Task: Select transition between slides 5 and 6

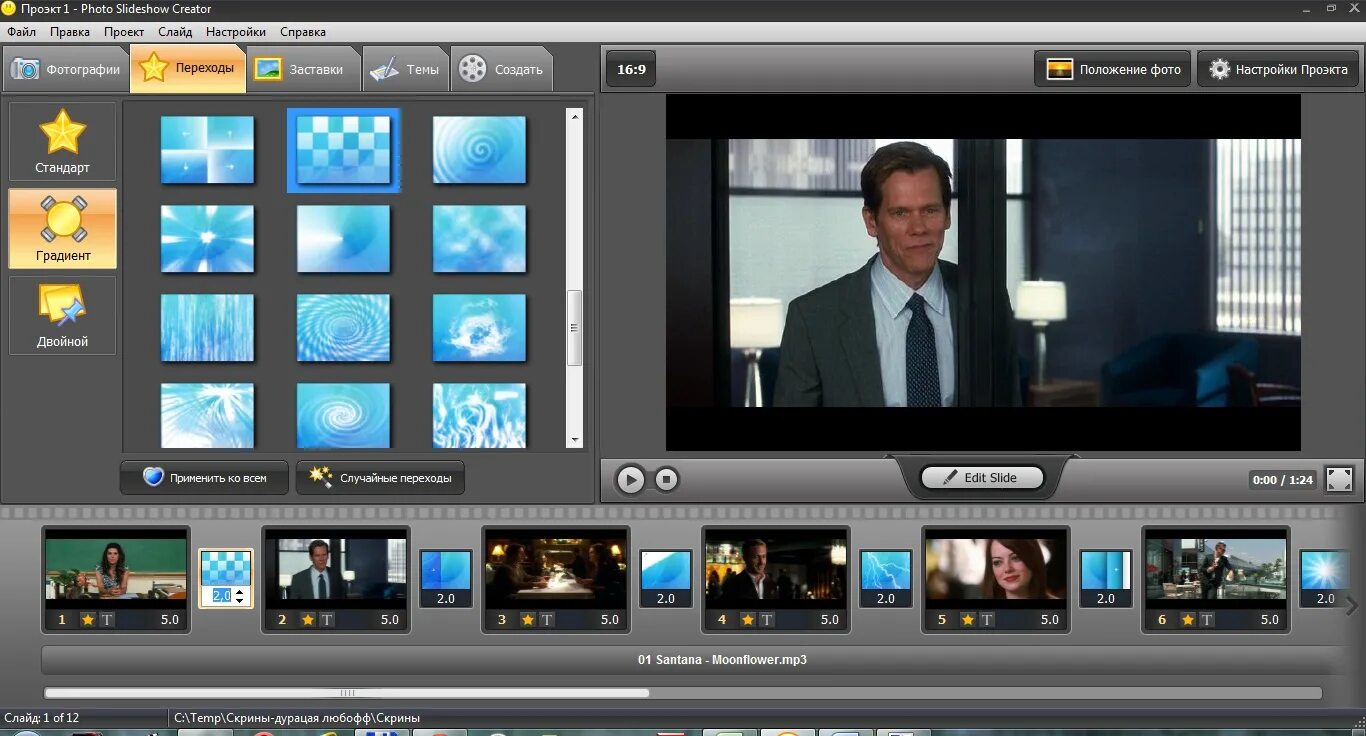Action: (x=1106, y=570)
